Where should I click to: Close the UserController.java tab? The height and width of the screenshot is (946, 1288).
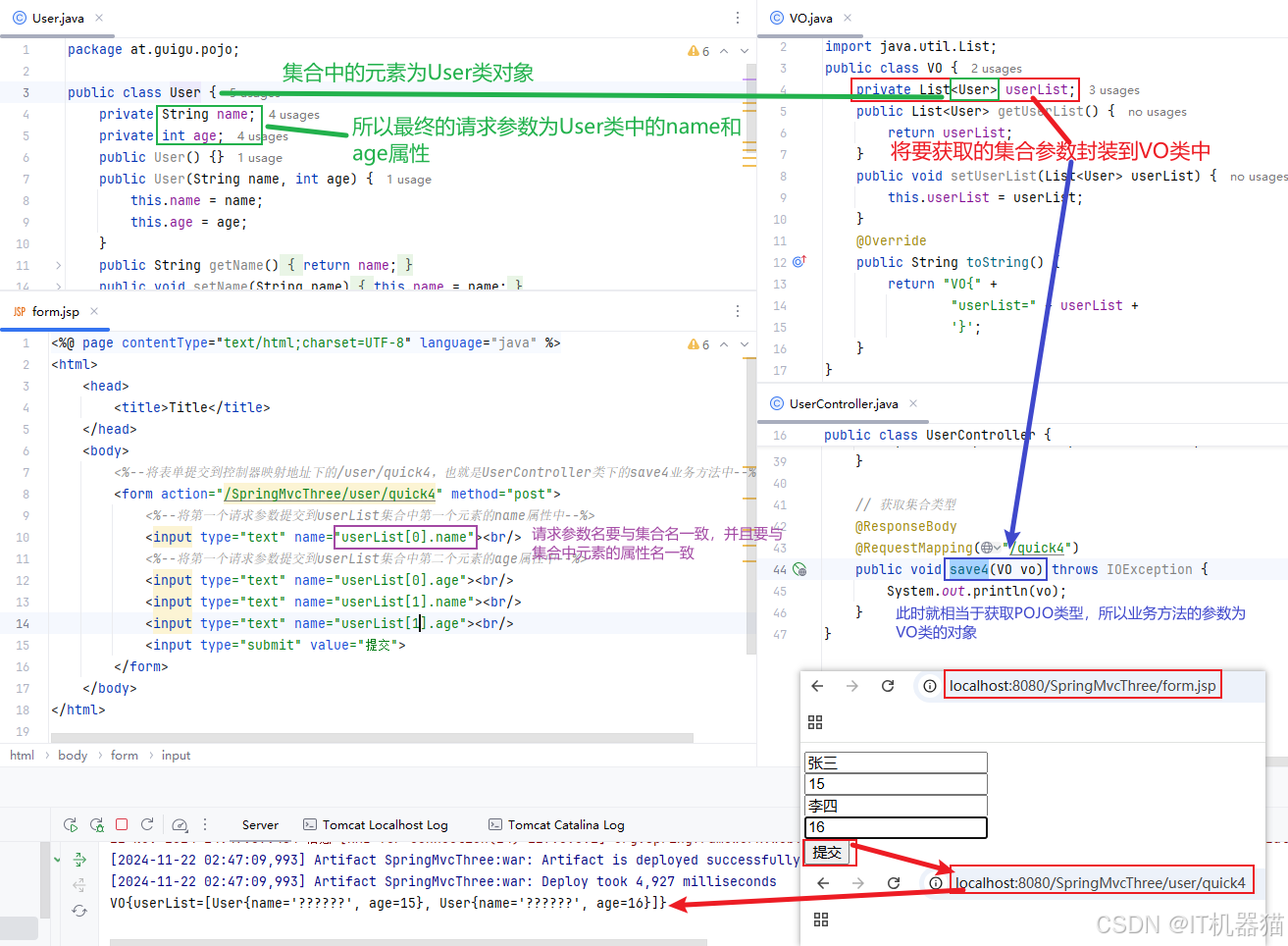tap(913, 403)
